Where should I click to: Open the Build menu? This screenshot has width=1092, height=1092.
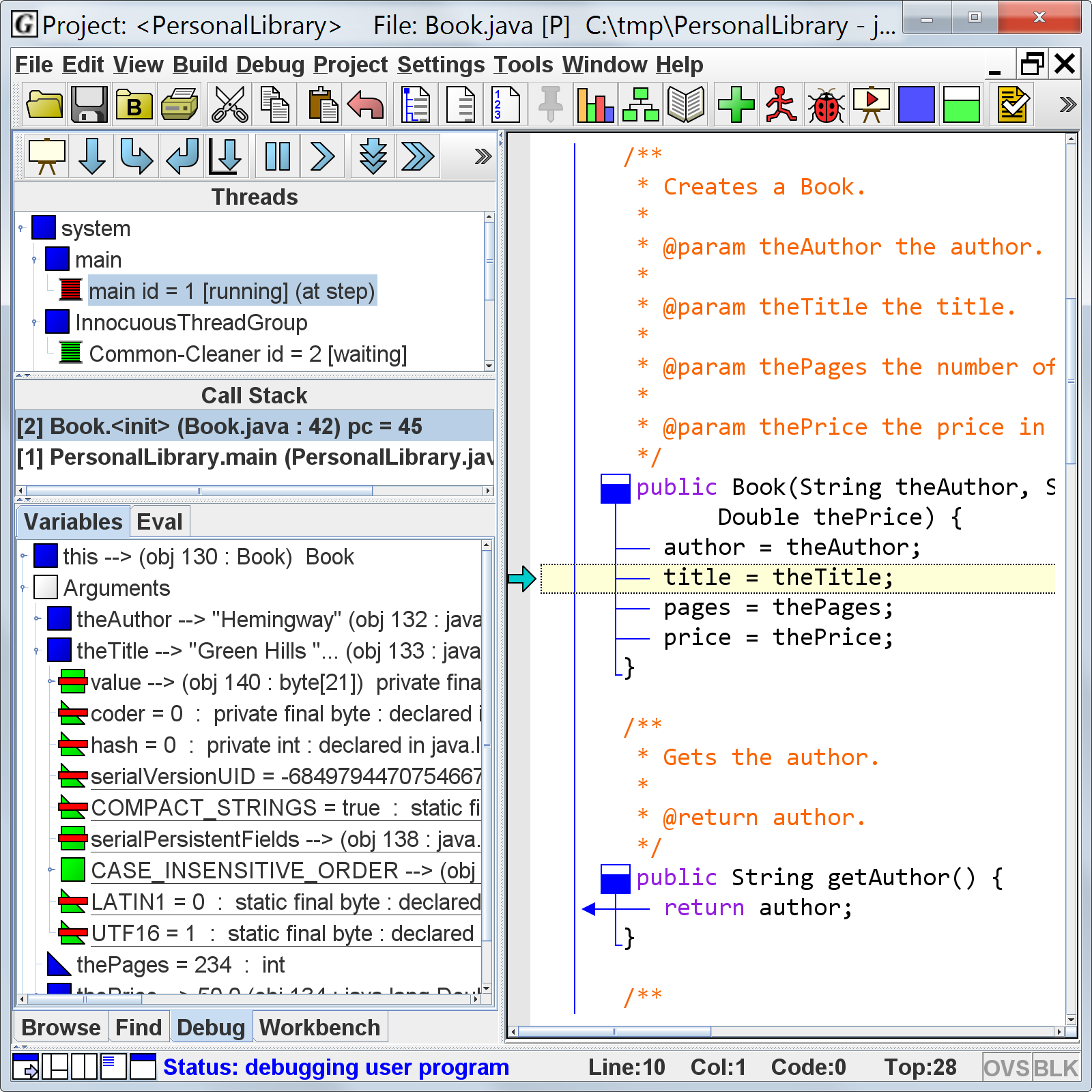pos(199,65)
